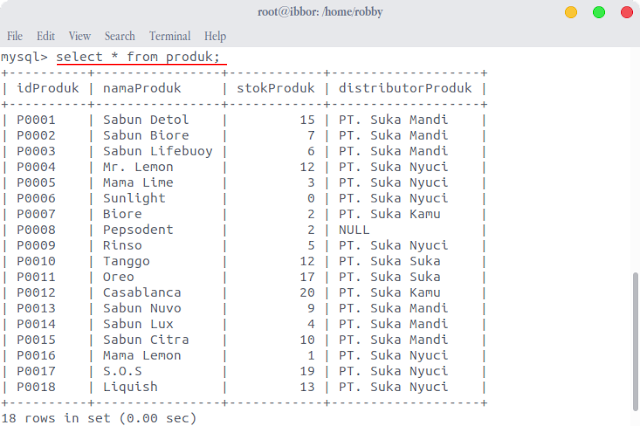Click the red close window button
Screen dimensions: 640x426
click(627, 12)
